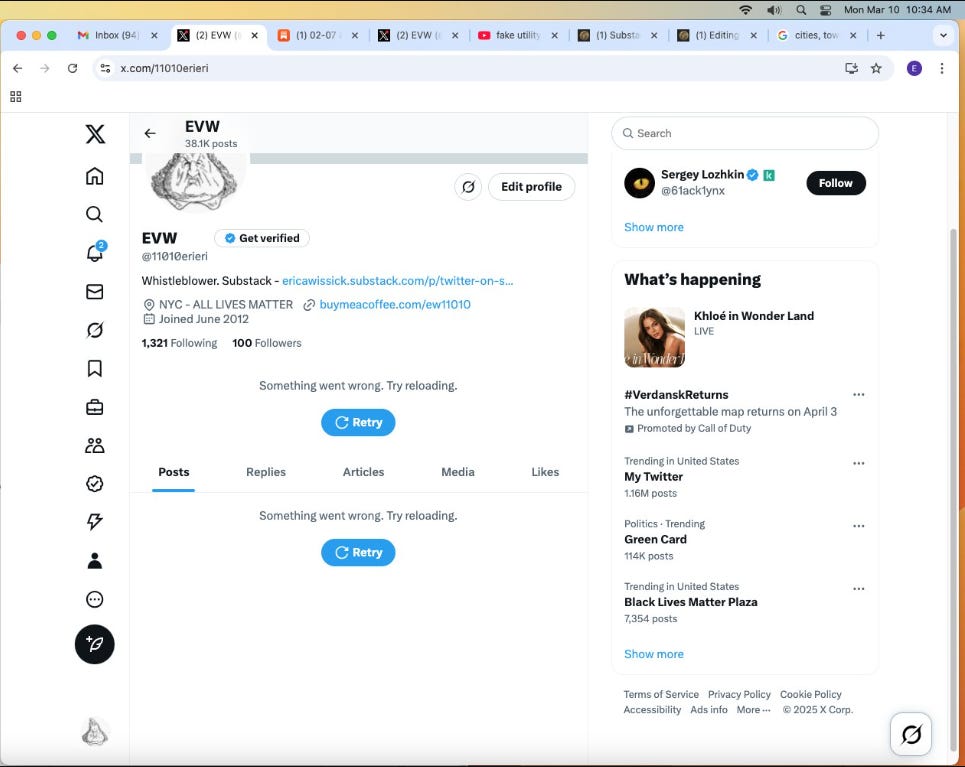Open Profile person icon in sidebar
This screenshot has width=965, height=767.
coord(94,560)
